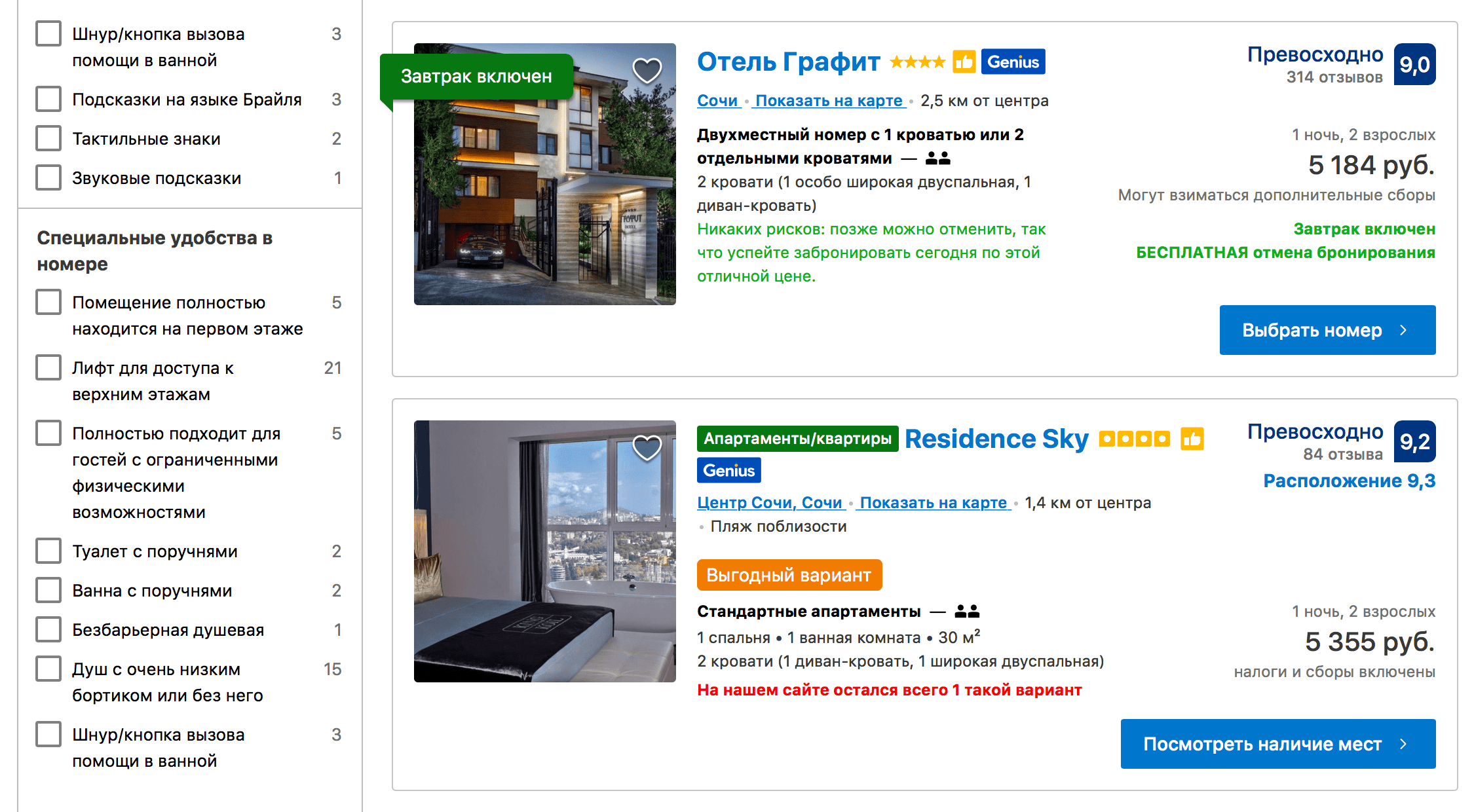Check Лифт для доступа к верхним этажам
Image resolution: width=1474 pixels, height=812 pixels.
pos(48,367)
